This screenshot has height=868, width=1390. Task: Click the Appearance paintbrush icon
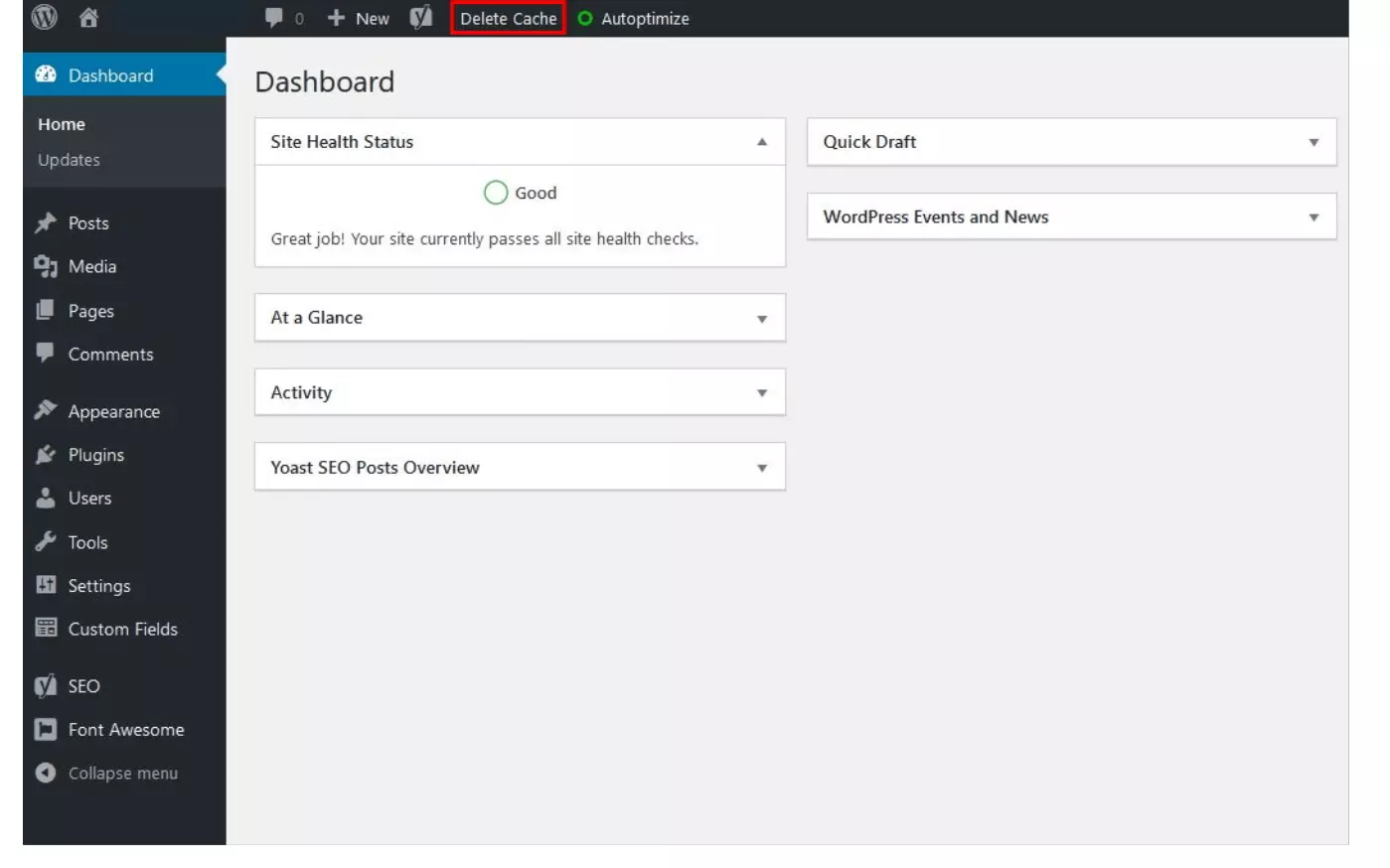(46, 410)
